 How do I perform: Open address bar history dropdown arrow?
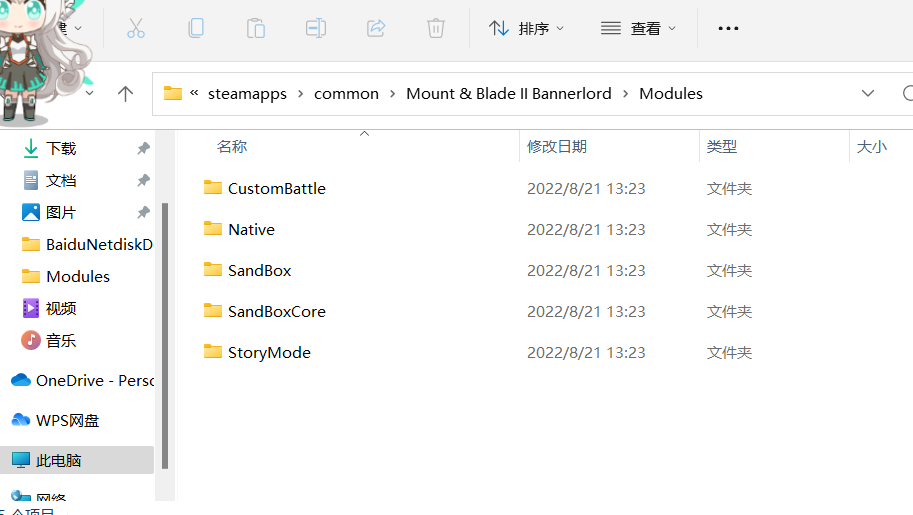(x=868, y=94)
